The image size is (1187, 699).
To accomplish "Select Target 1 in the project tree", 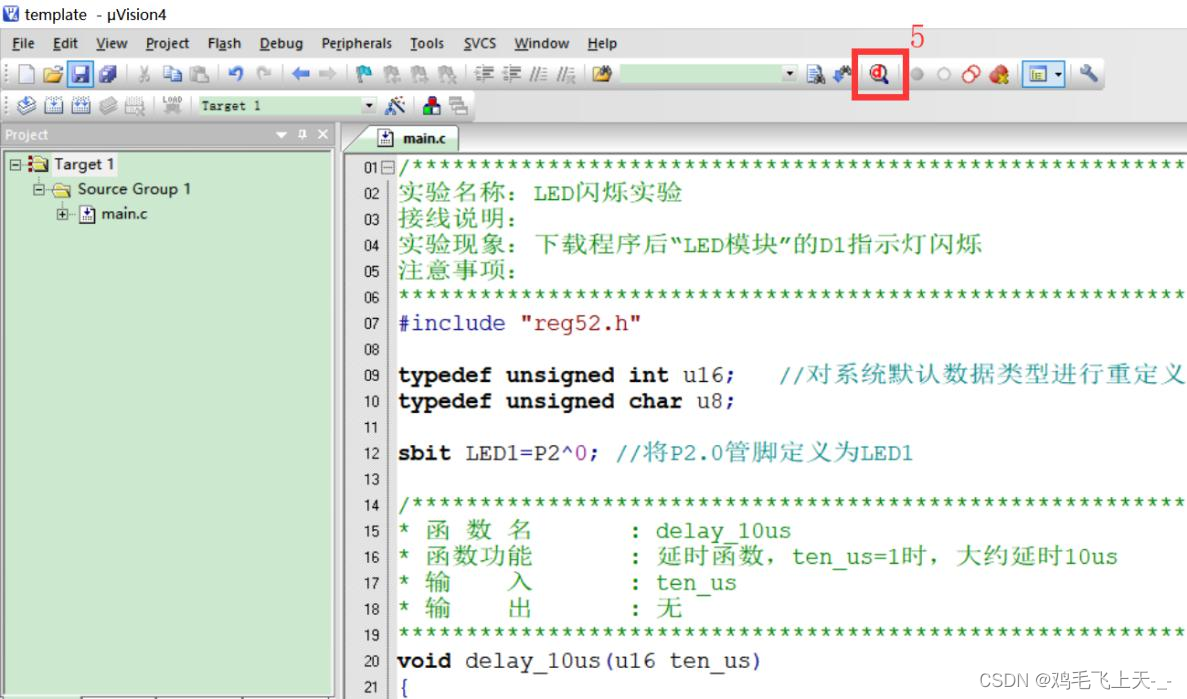I will click(83, 164).
